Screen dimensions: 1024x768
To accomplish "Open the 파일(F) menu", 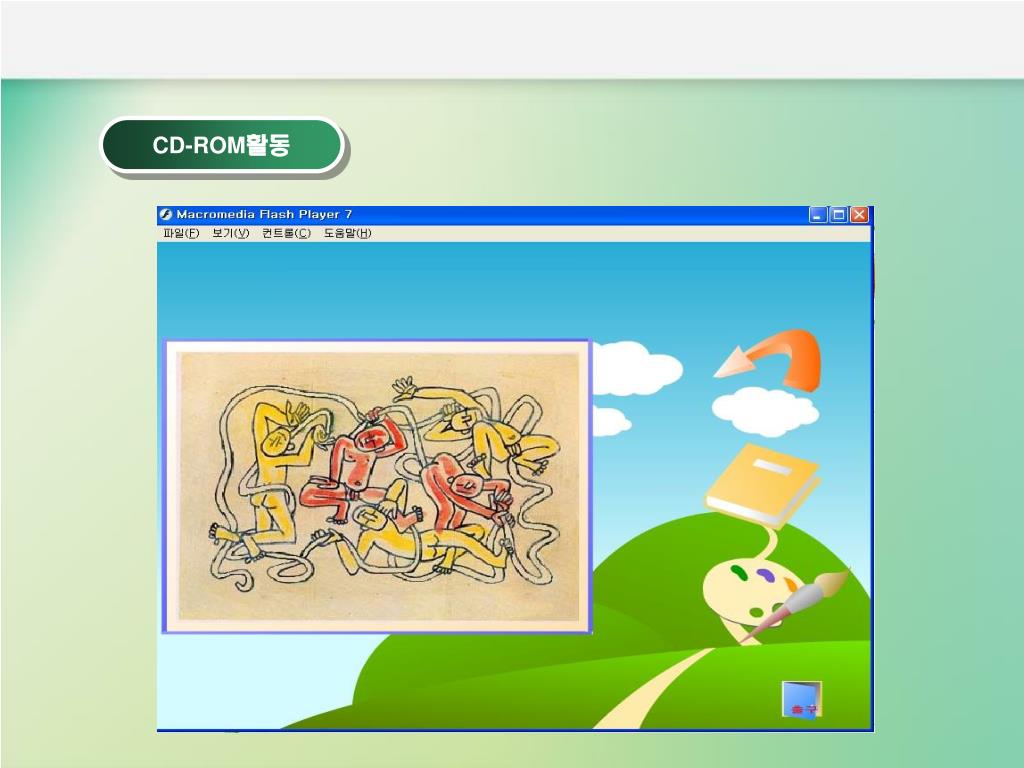I will point(181,233).
